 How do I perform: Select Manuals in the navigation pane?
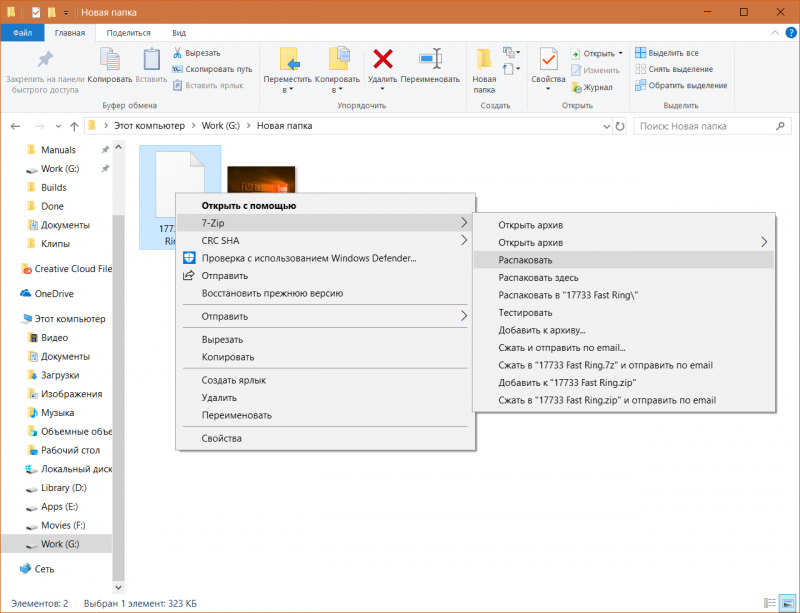(58, 150)
